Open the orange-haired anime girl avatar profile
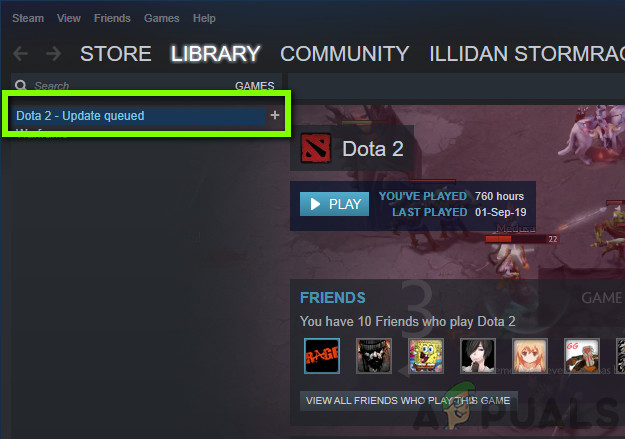 coord(530,356)
